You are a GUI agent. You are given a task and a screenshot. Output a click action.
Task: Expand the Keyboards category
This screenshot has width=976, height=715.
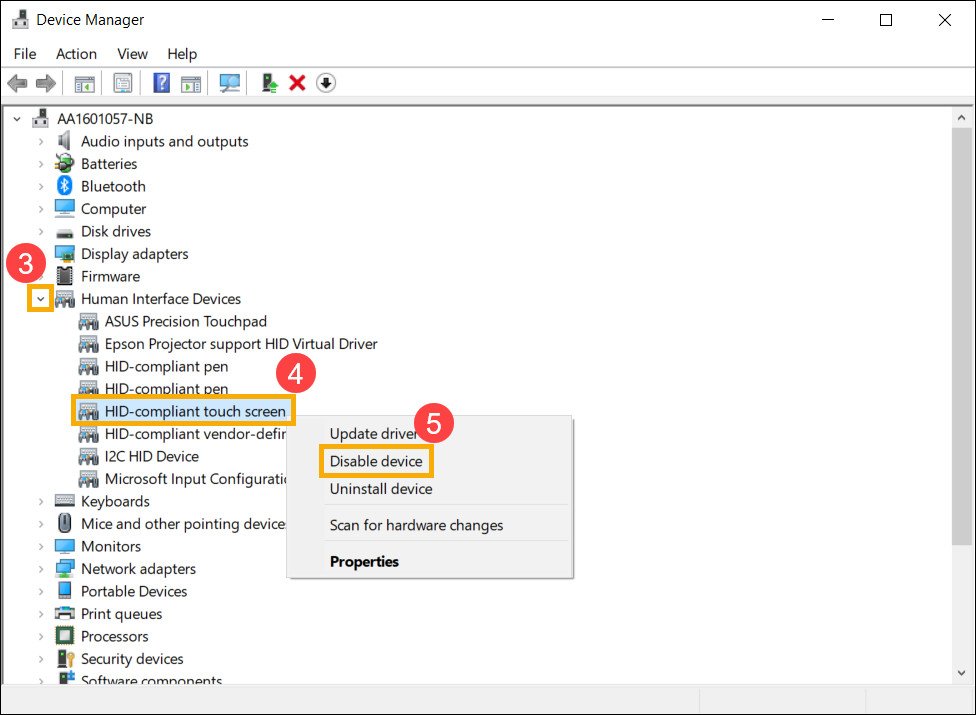coord(41,501)
